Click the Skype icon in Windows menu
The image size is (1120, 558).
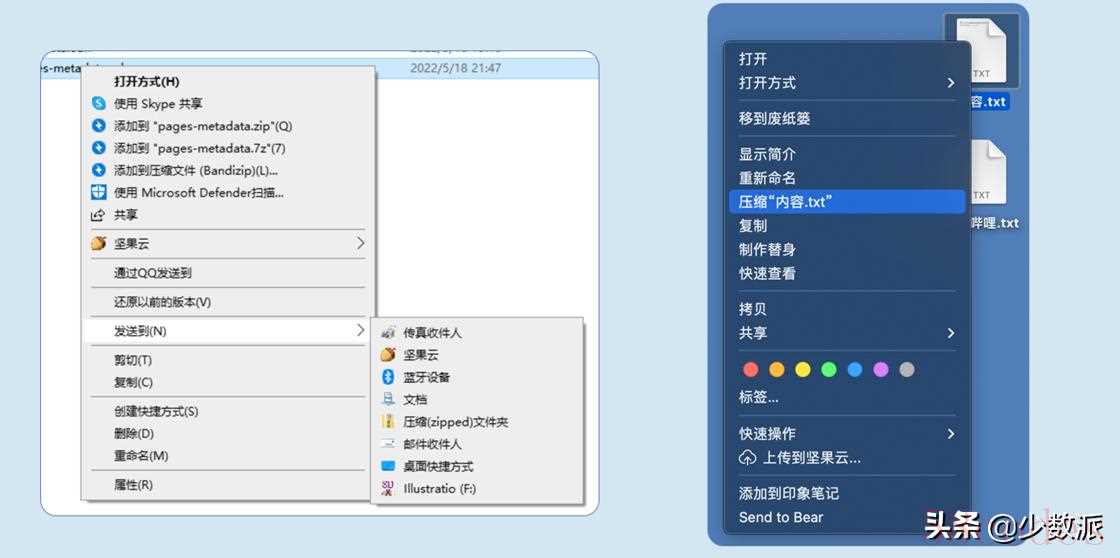coord(99,104)
